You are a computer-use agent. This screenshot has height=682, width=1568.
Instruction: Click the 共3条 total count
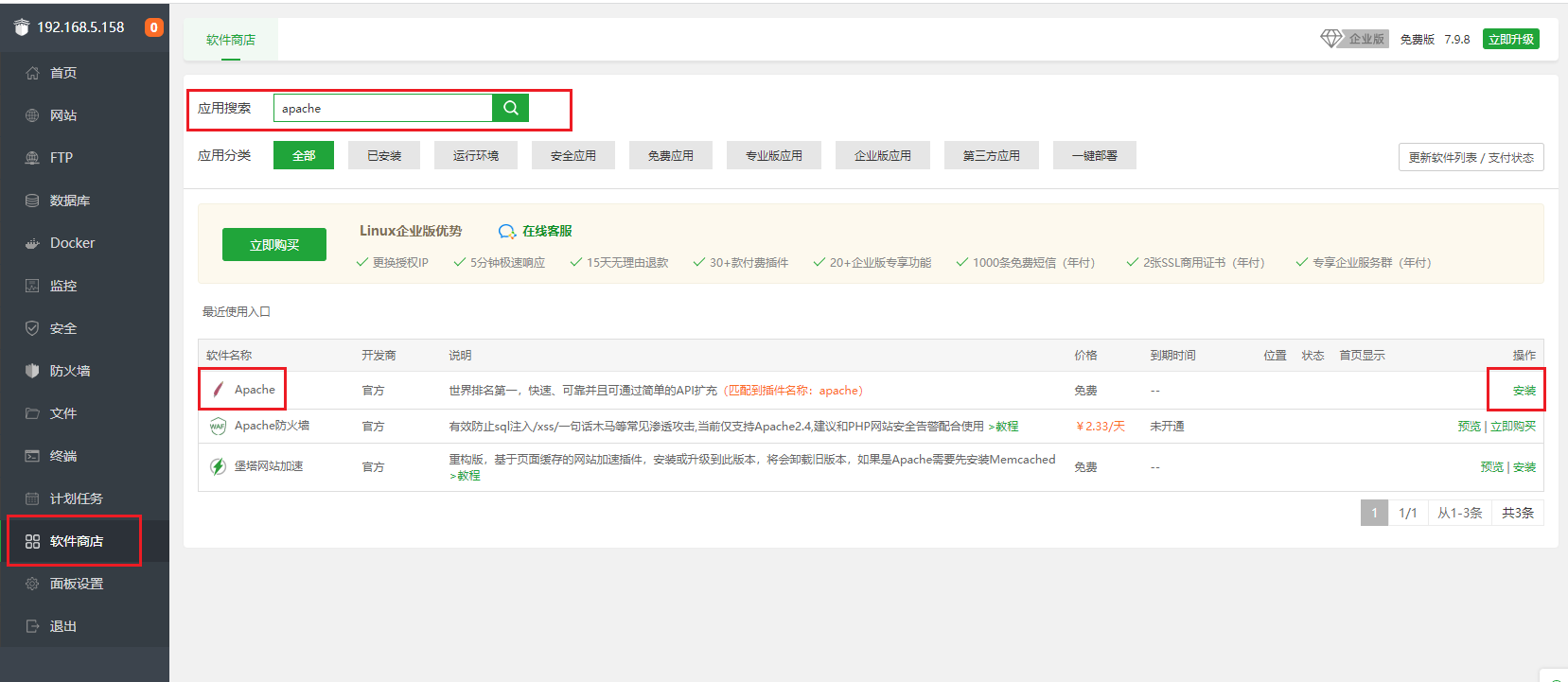(x=1518, y=513)
